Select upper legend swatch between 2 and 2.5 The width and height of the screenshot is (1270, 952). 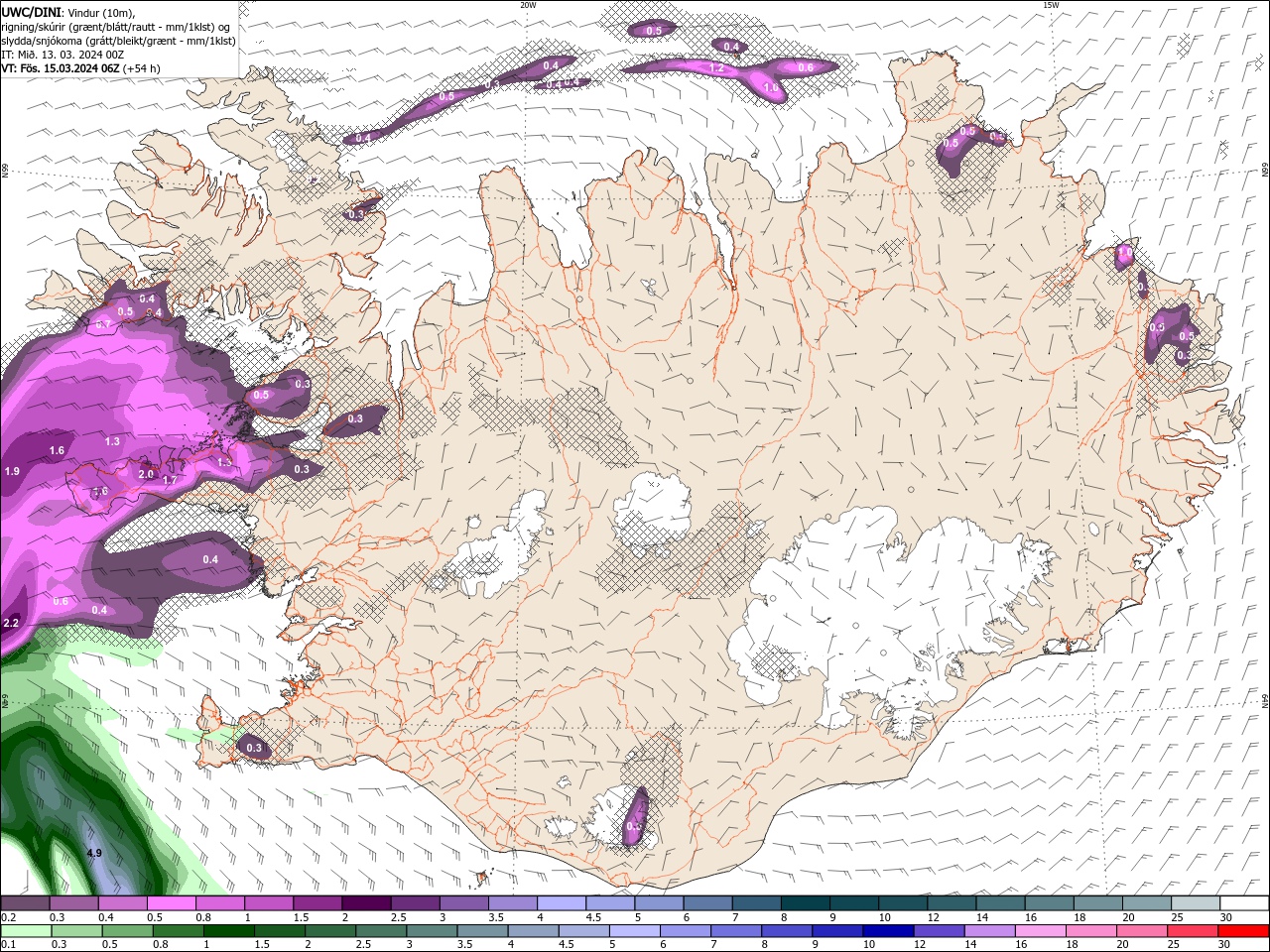[366, 903]
